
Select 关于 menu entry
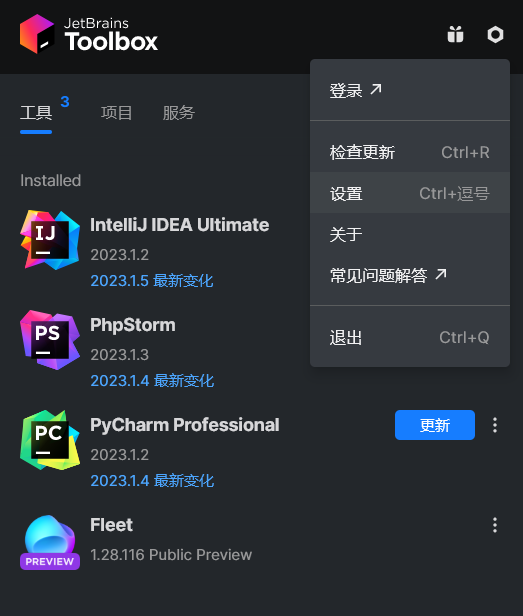[x=410, y=235]
